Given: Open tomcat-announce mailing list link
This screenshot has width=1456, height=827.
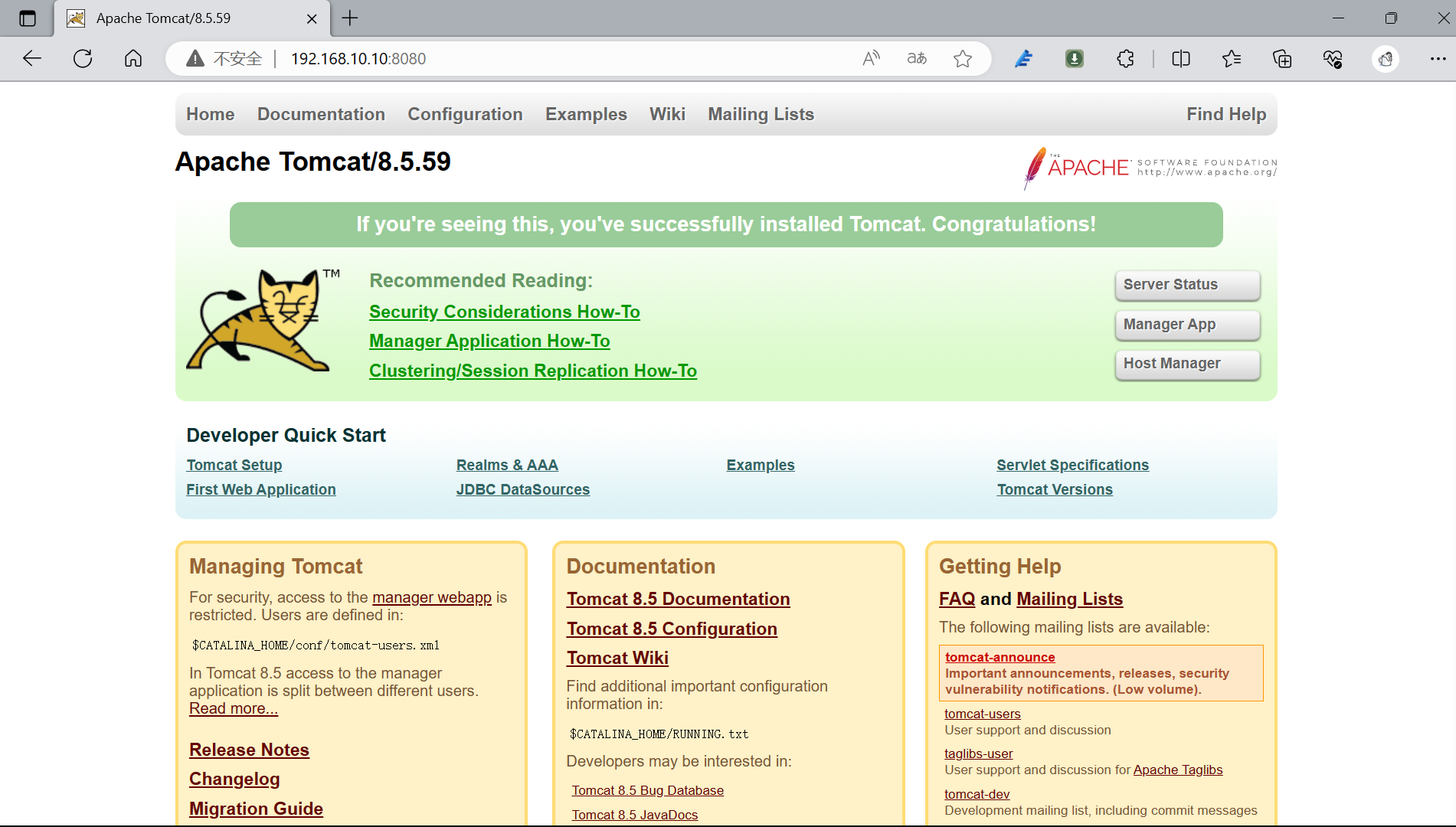Looking at the screenshot, I should click(x=1000, y=657).
